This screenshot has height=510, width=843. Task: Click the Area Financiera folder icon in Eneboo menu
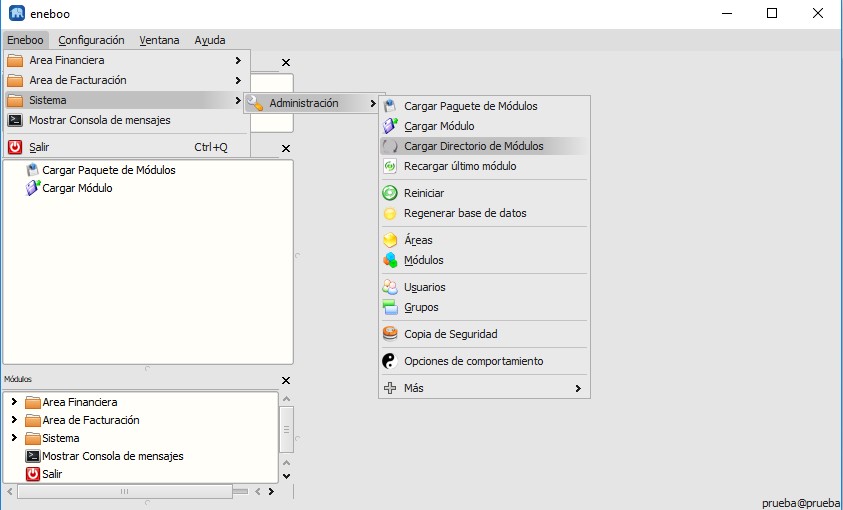[x=15, y=60]
